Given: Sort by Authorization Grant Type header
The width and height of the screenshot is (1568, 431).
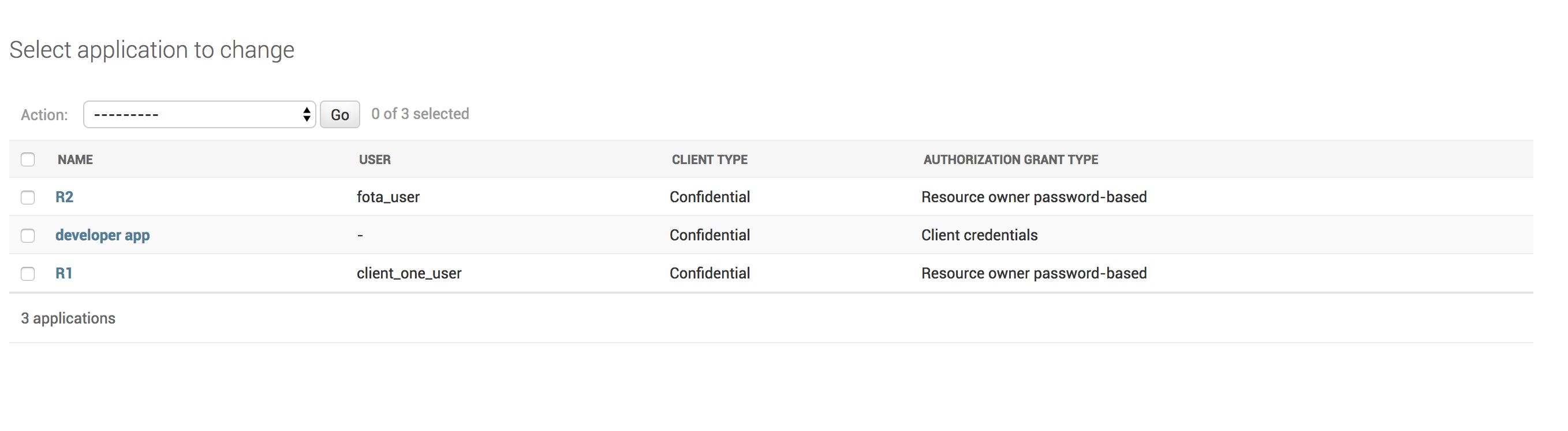Looking at the screenshot, I should [x=1010, y=159].
